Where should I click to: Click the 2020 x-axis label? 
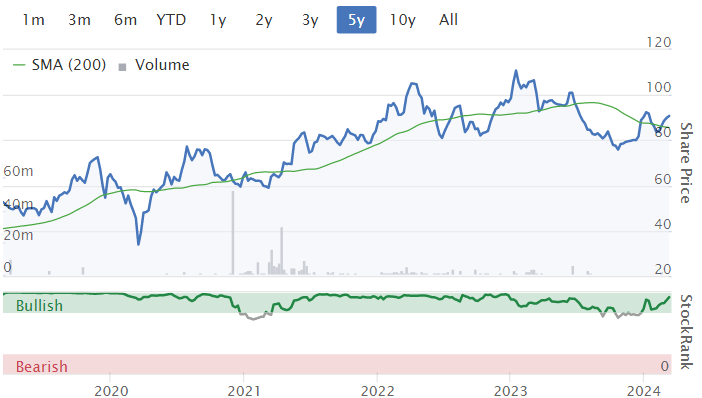coord(111,391)
